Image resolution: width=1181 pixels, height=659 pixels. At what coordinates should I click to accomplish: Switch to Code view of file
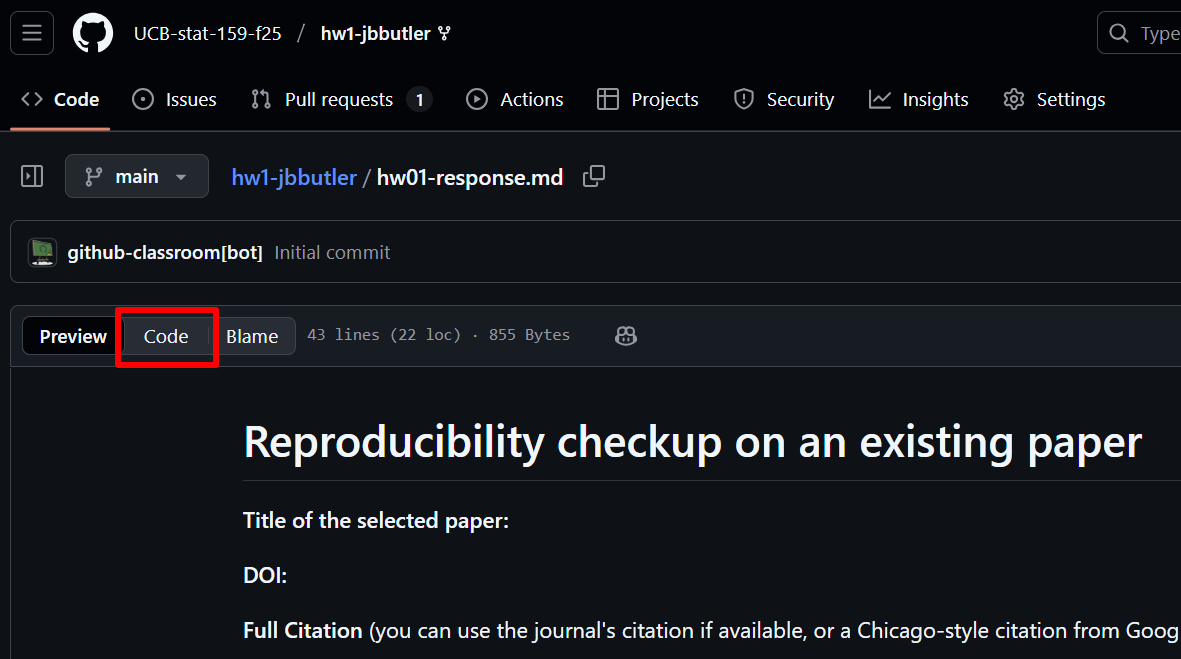click(x=166, y=337)
